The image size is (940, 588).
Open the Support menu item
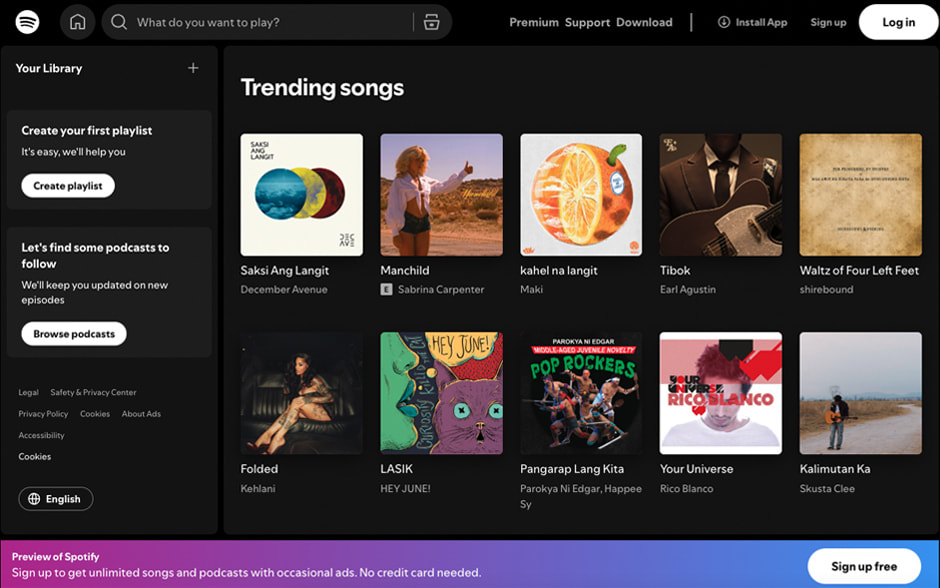[x=587, y=22]
